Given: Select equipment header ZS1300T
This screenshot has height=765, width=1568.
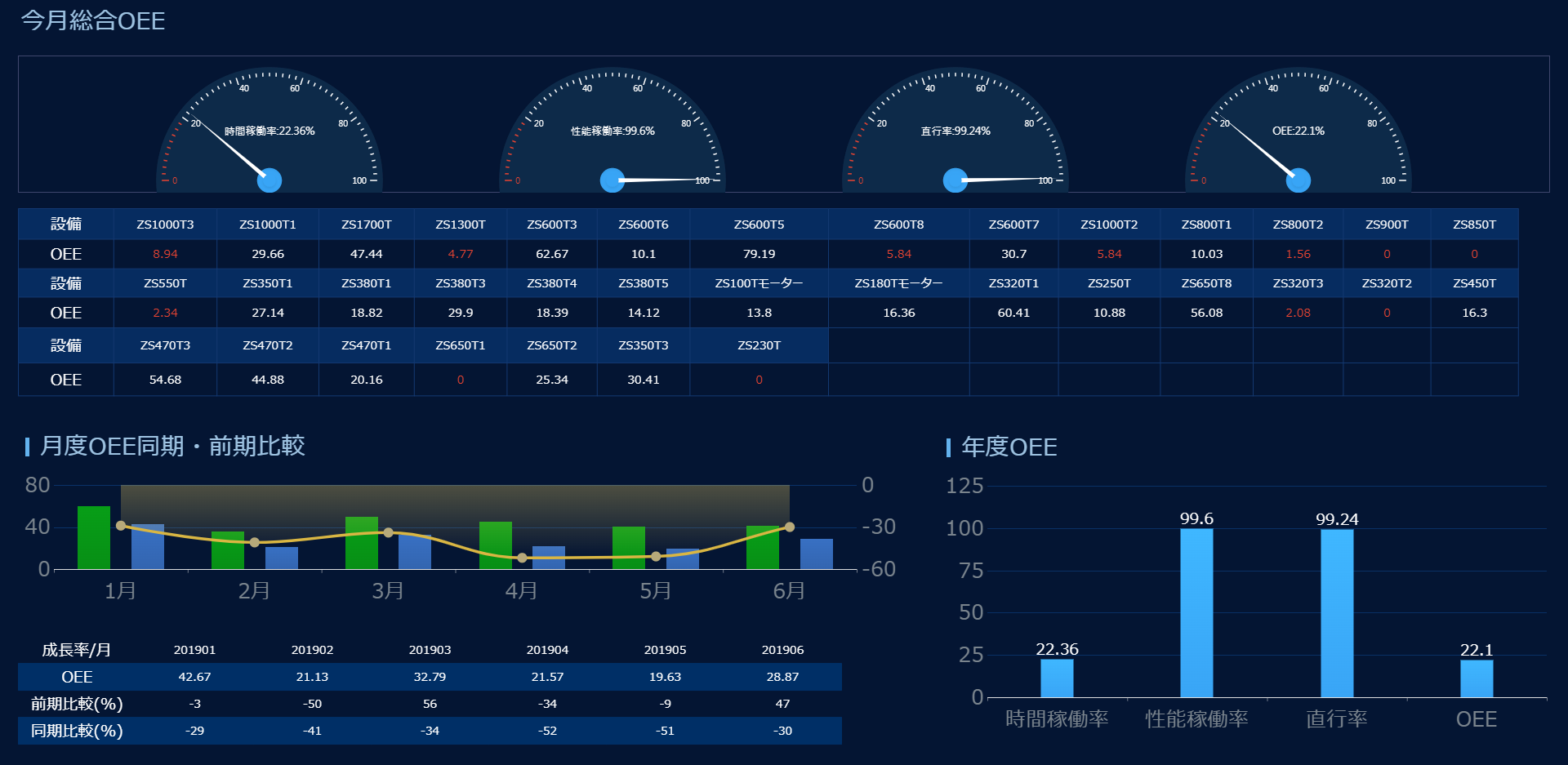Looking at the screenshot, I should click(461, 225).
